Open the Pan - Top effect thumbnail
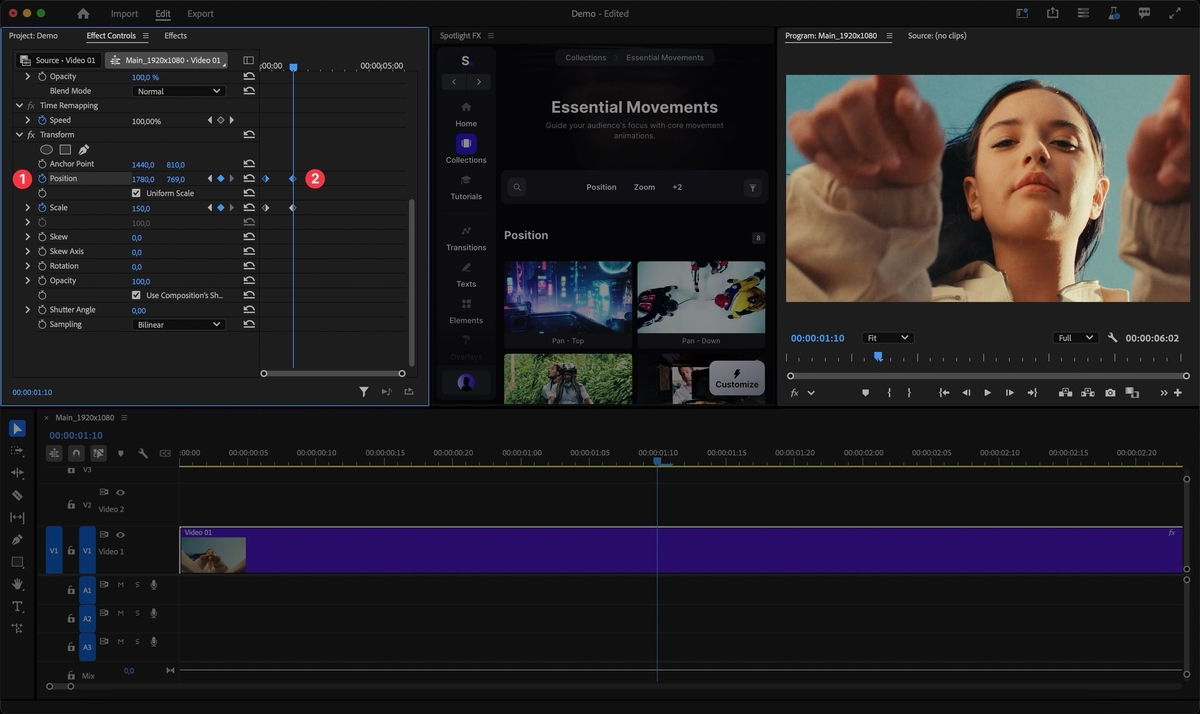The width and height of the screenshot is (1200, 714). tap(568, 297)
